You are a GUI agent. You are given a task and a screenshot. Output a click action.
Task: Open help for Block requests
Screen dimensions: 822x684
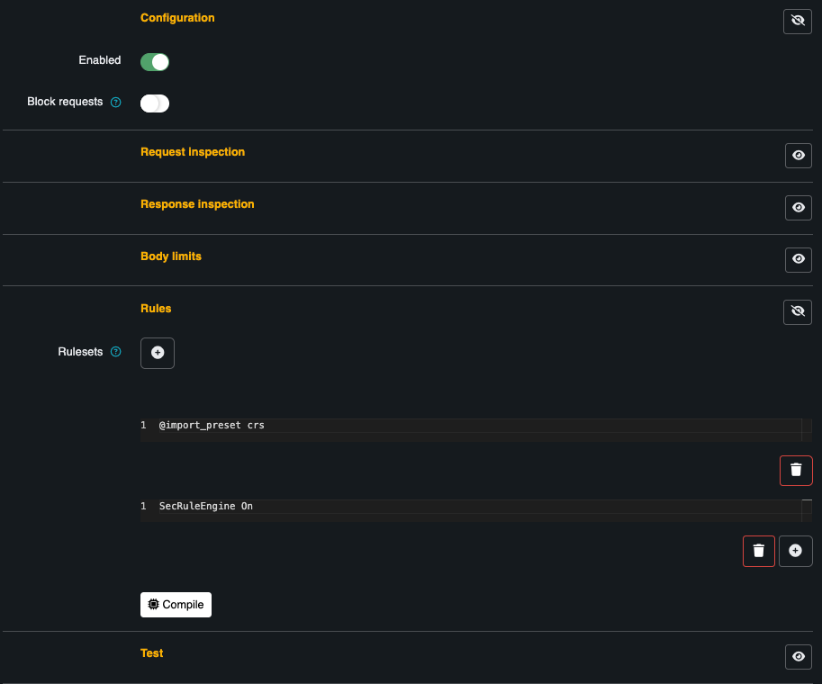point(116,102)
